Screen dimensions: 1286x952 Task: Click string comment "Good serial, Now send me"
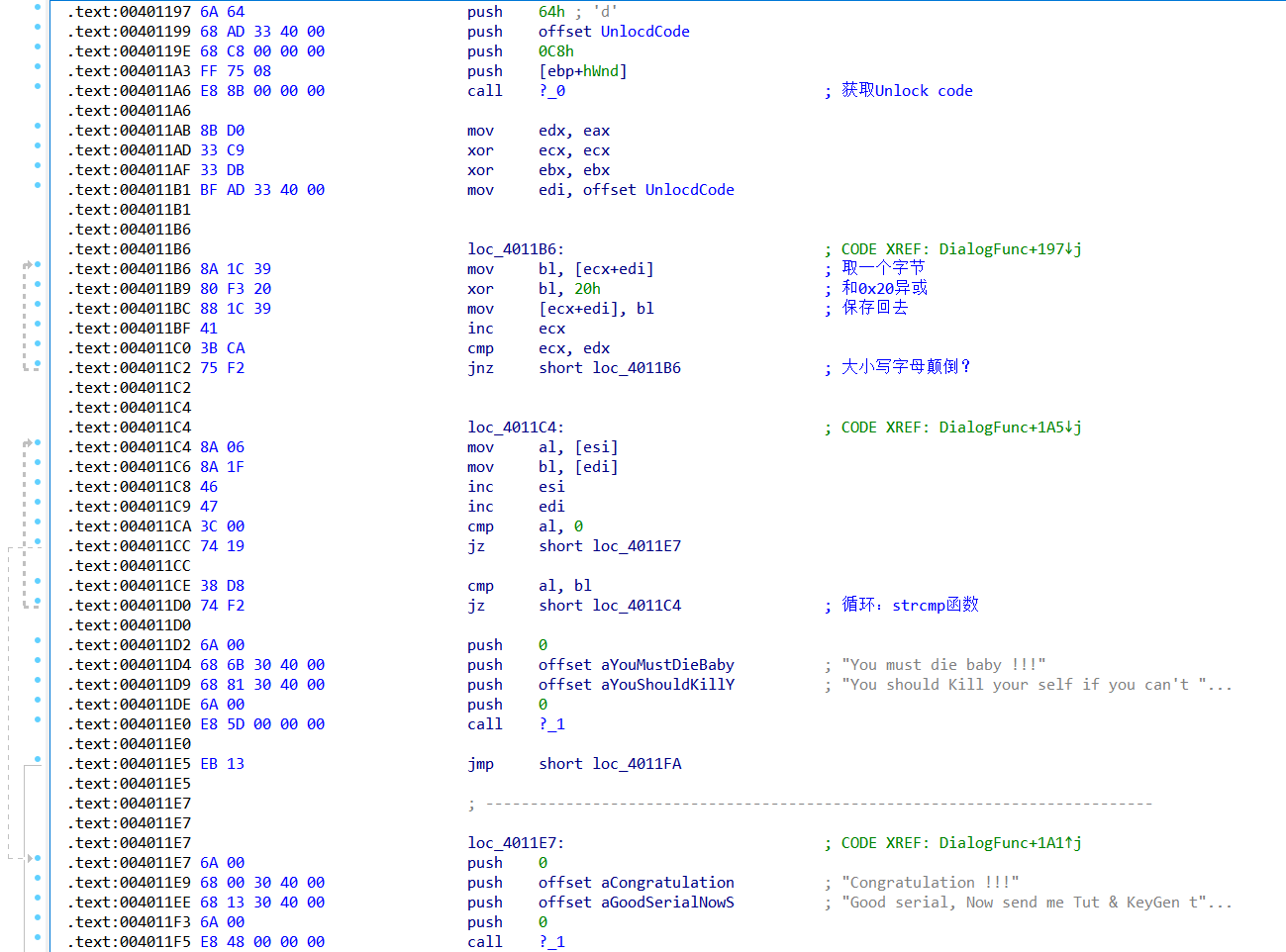pyautogui.click(x=1038, y=903)
